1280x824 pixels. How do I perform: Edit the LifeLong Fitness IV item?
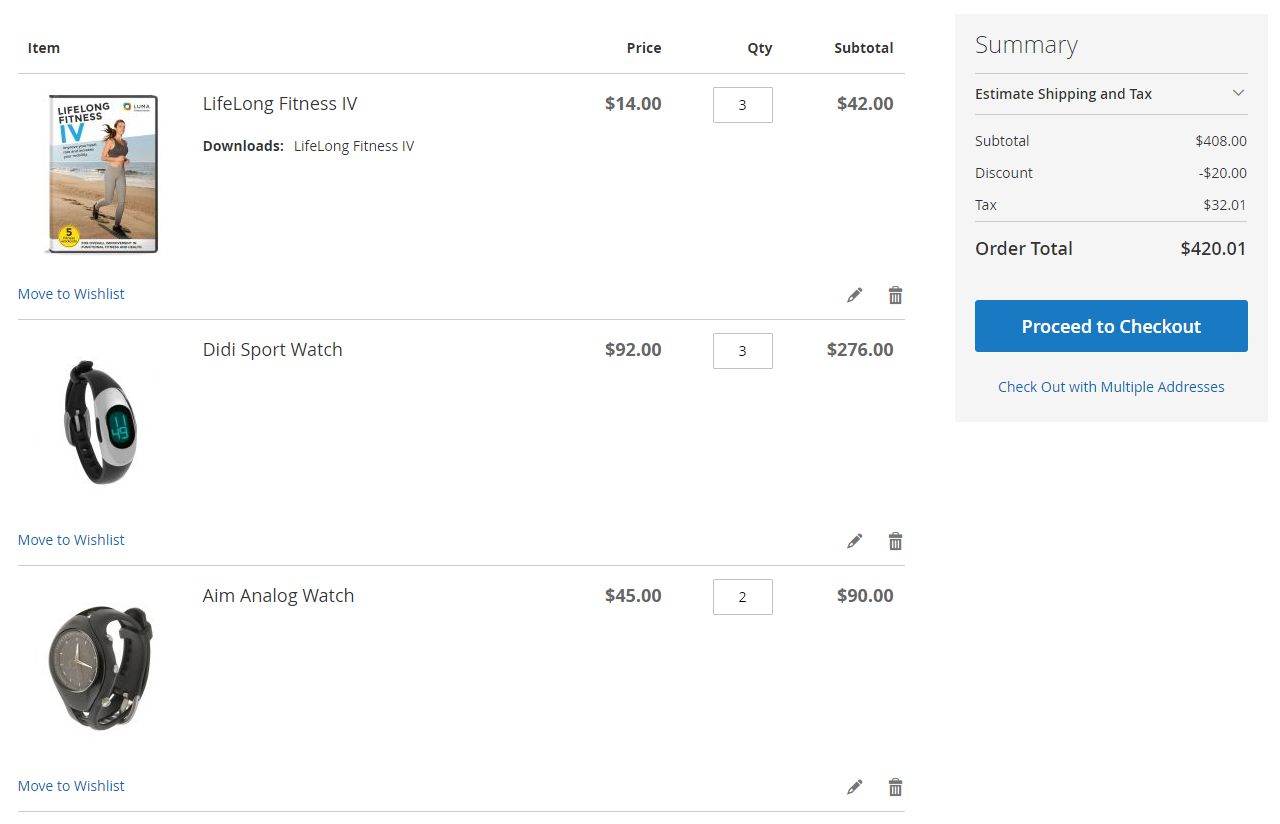(854, 295)
